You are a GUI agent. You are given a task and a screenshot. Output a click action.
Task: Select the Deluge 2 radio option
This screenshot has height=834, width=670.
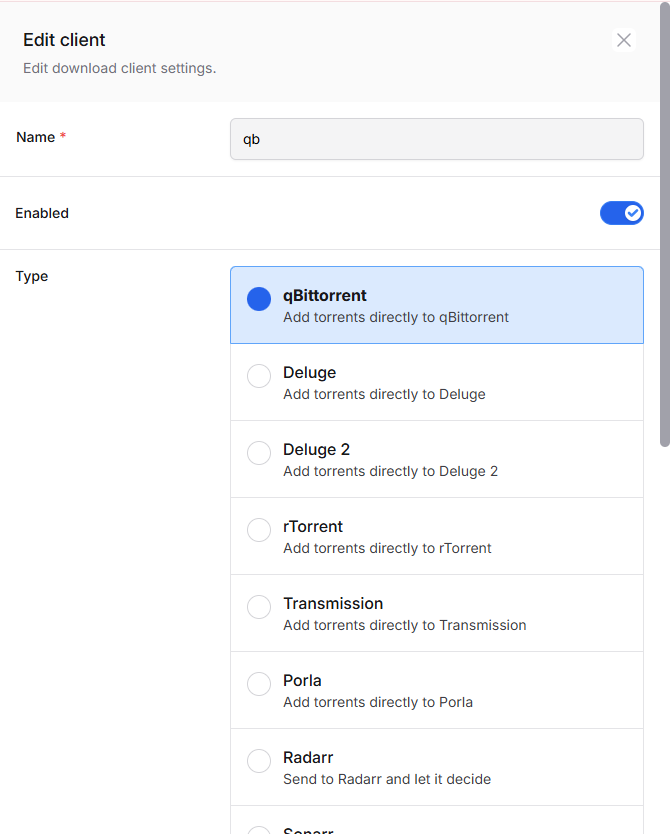tap(259, 453)
